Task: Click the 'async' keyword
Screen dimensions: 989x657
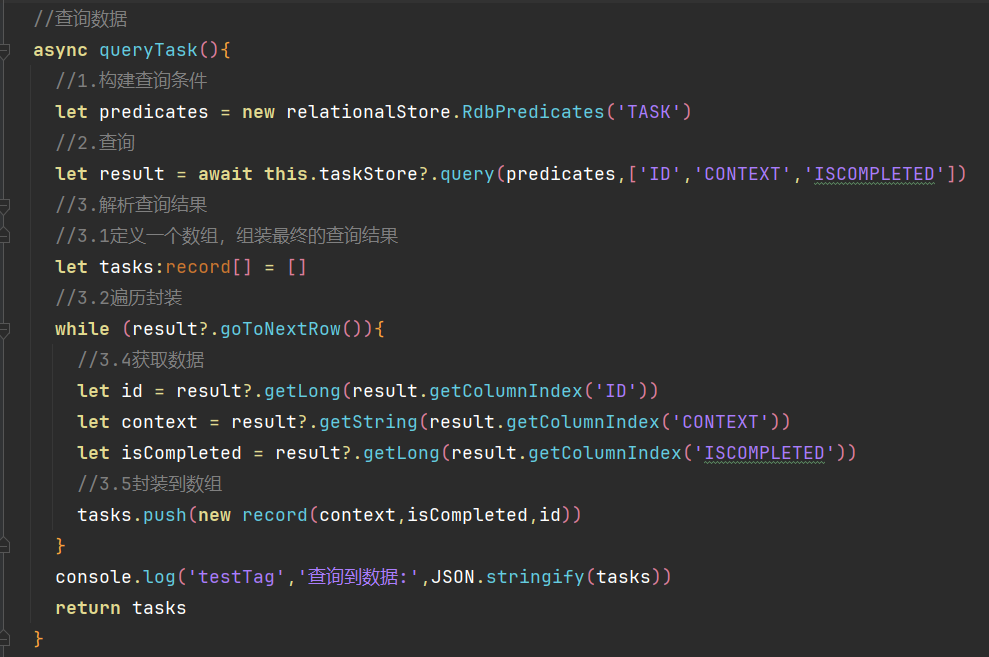Action: pos(60,50)
